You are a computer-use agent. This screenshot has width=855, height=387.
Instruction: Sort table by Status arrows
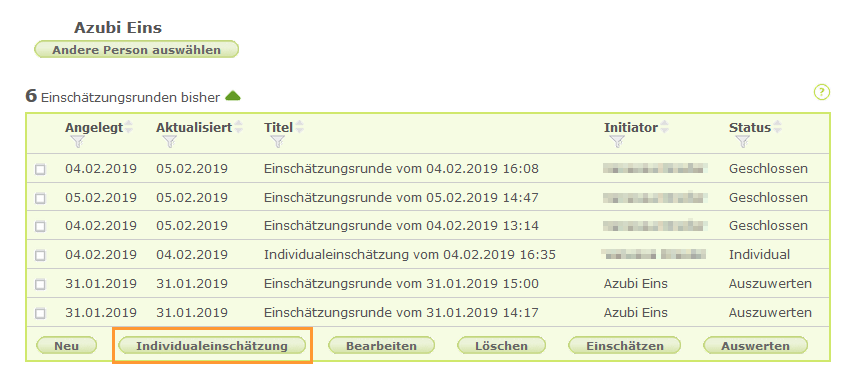tap(777, 128)
